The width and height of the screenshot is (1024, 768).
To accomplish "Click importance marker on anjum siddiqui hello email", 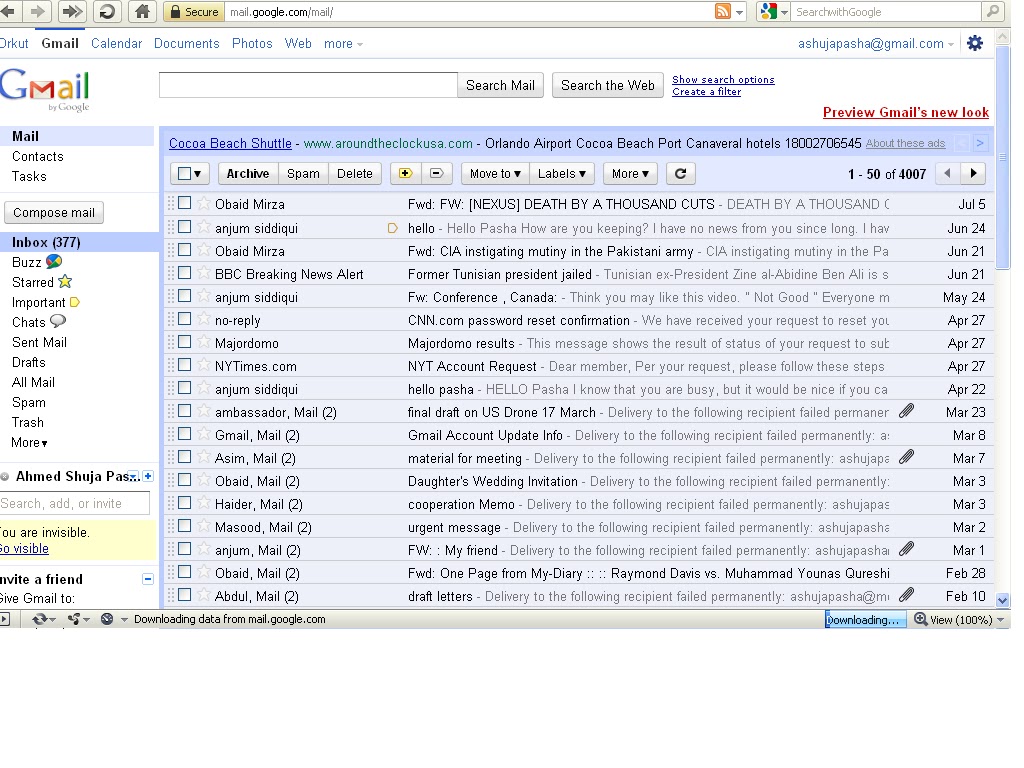I will [392, 228].
